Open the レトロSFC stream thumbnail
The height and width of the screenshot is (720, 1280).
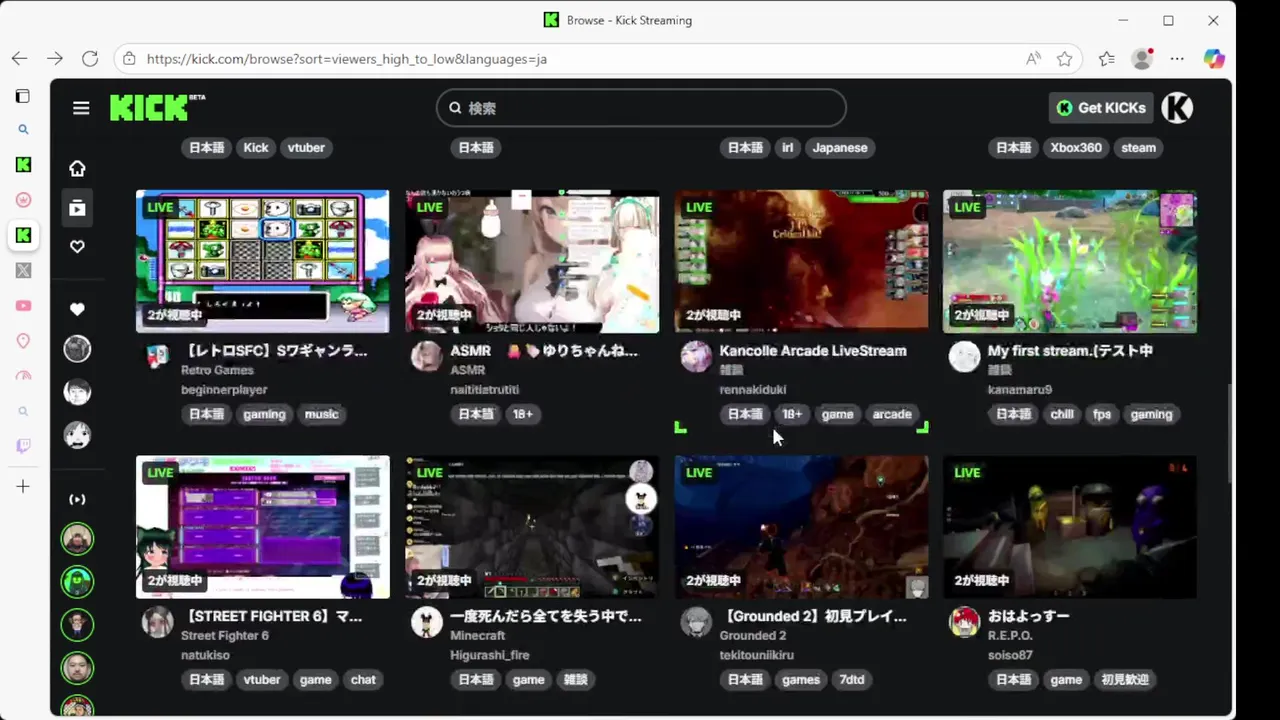pyautogui.click(x=263, y=261)
